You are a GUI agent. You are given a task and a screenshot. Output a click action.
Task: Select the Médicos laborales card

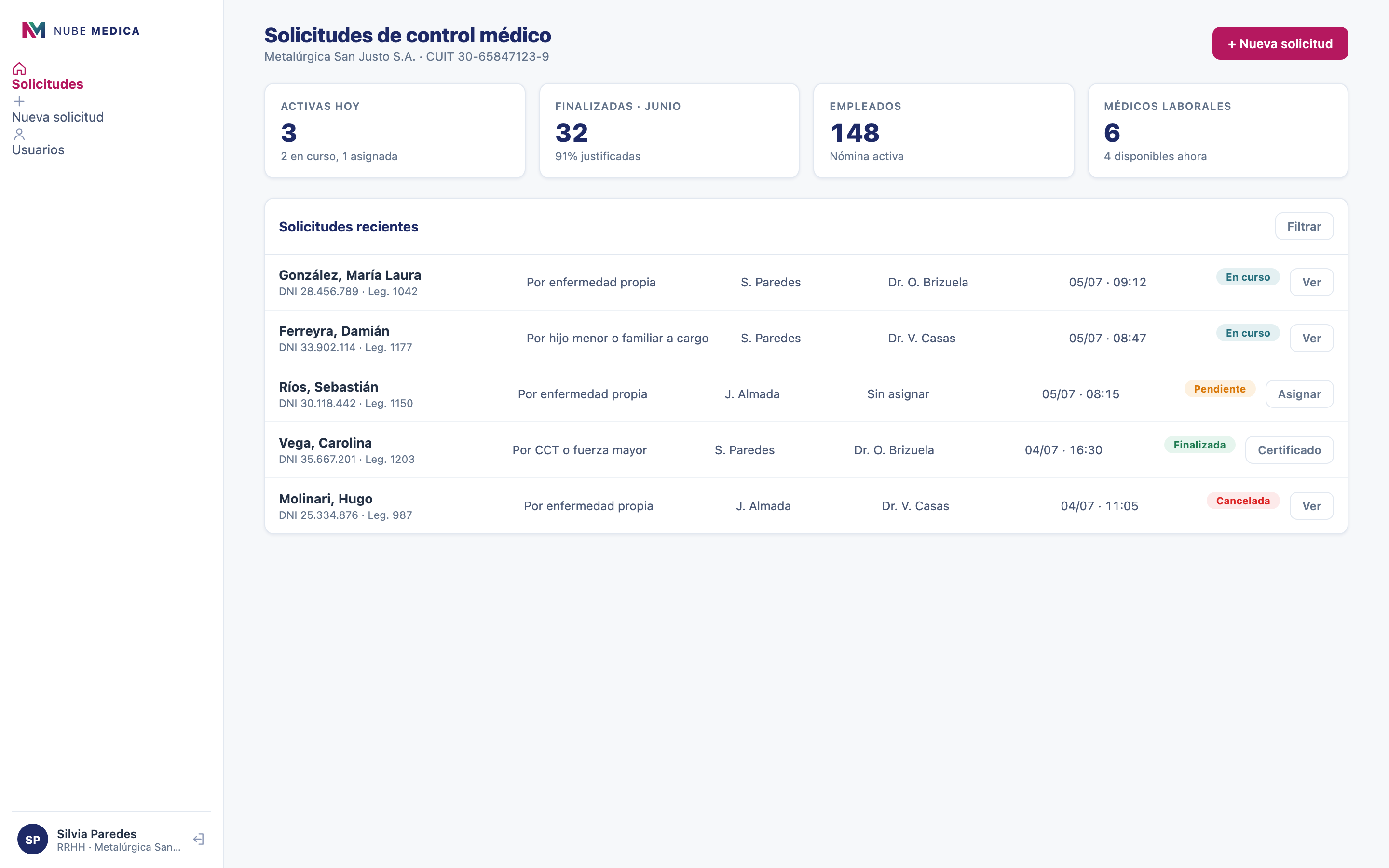click(1218, 131)
